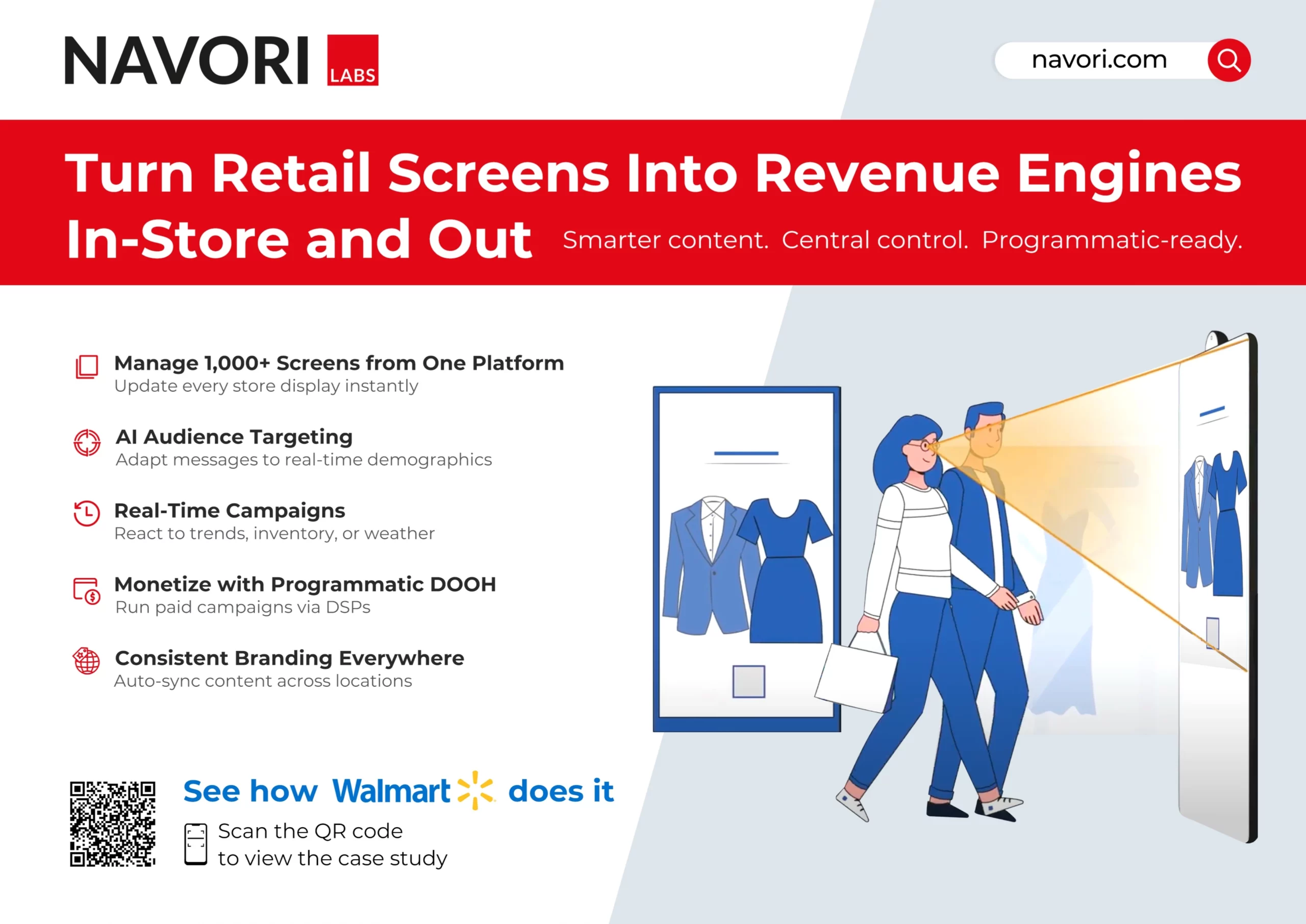Click the red search magnifier icon
1306x924 pixels.
pos(1228,60)
